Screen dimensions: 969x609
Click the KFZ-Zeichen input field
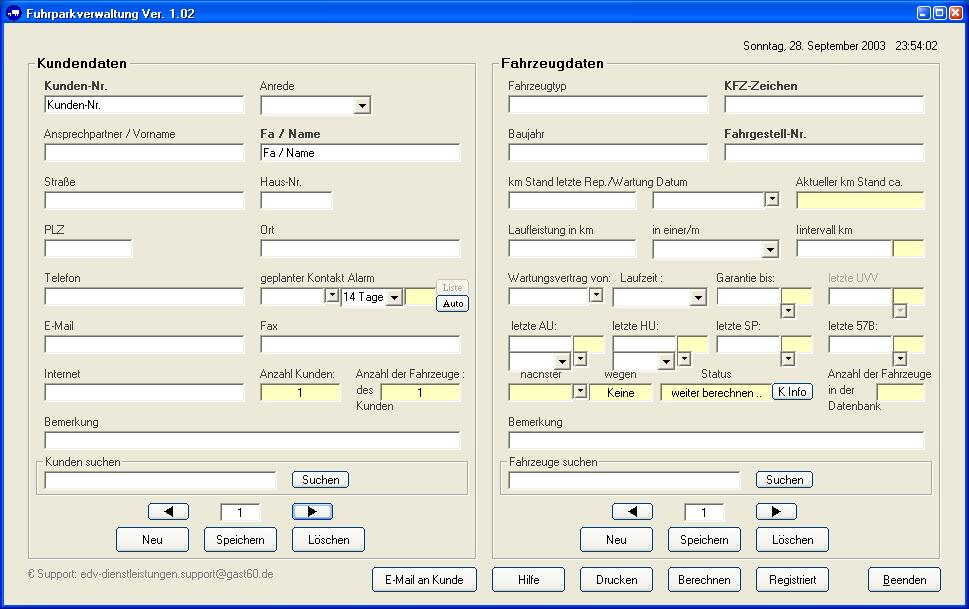click(x=824, y=105)
